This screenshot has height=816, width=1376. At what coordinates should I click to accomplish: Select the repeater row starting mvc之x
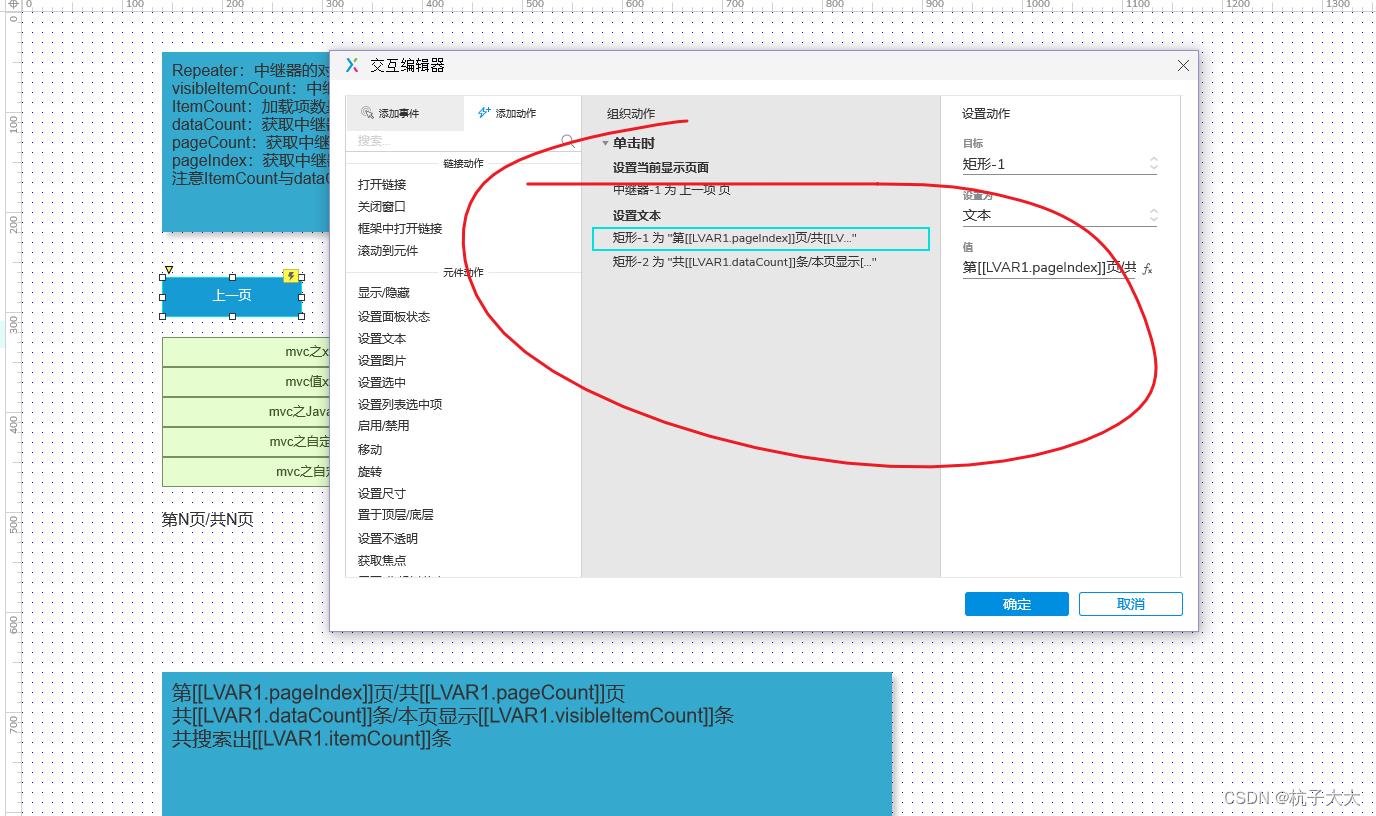(x=246, y=352)
